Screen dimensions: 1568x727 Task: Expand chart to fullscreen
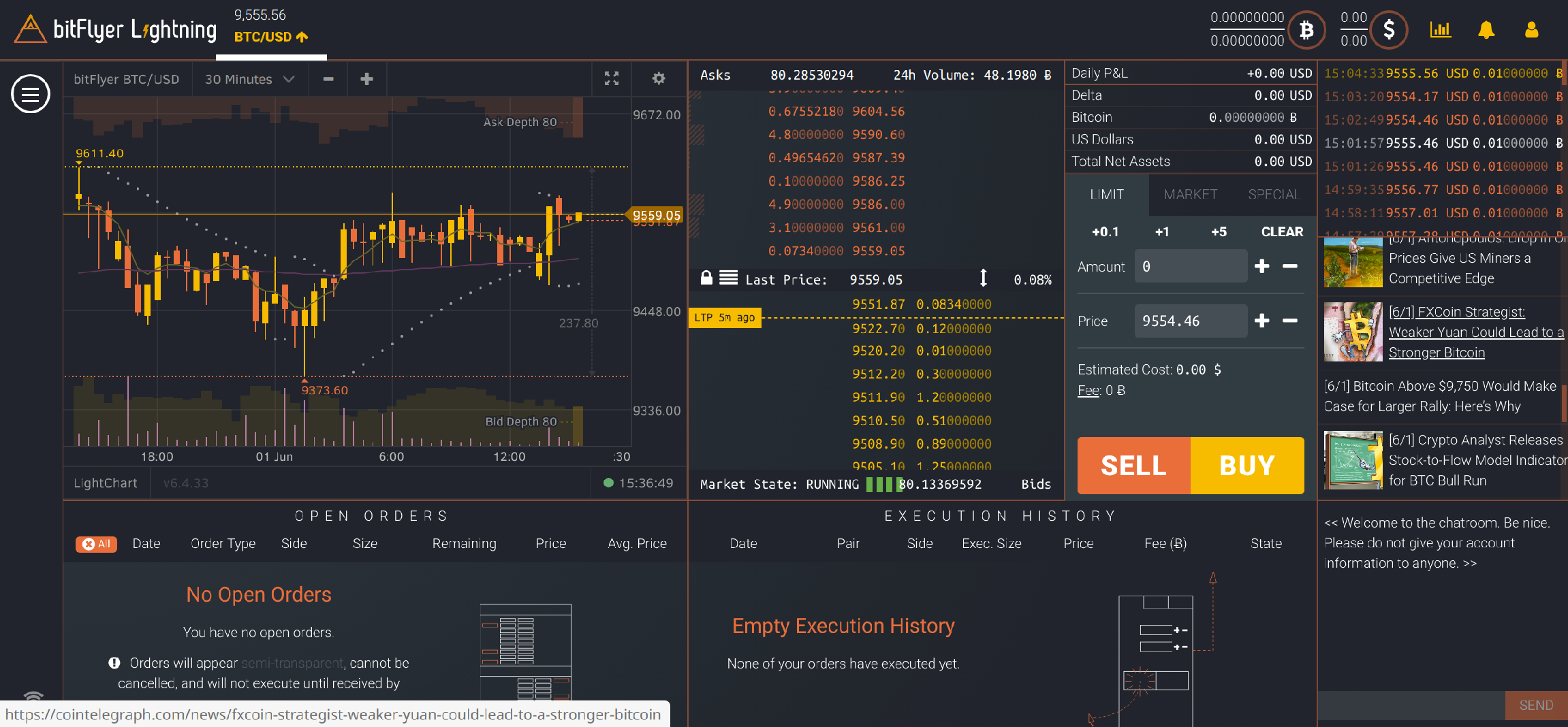pos(612,78)
